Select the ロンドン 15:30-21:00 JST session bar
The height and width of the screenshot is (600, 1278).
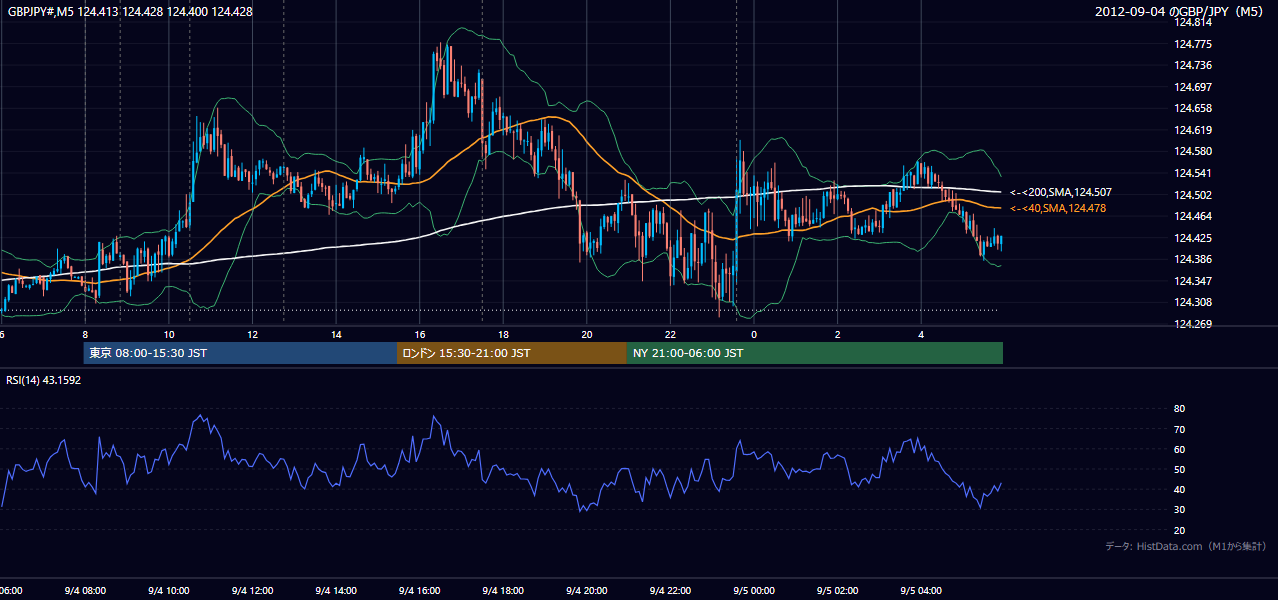pos(512,353)
